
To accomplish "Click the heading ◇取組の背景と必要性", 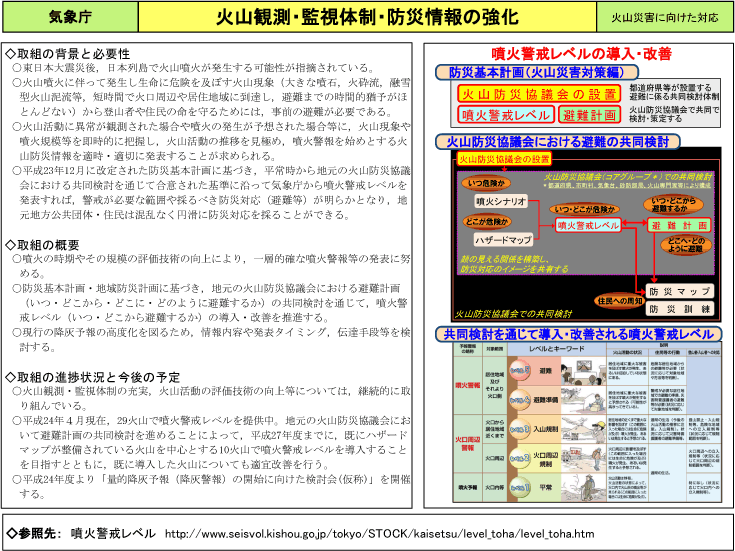I will [x=68, y=53].
